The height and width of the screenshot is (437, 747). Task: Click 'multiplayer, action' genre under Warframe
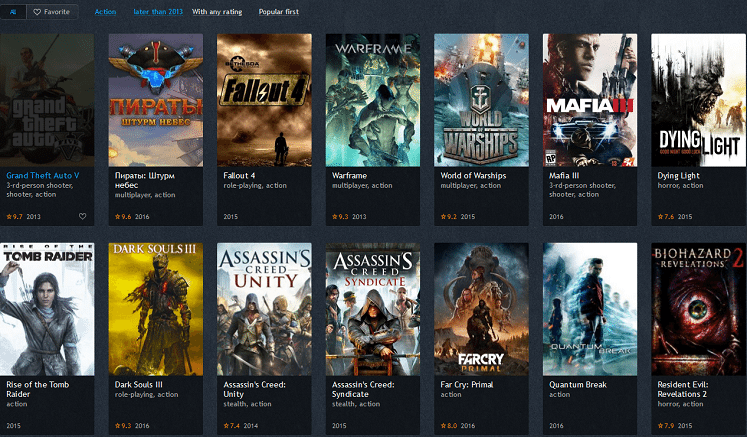coord(362,185)
